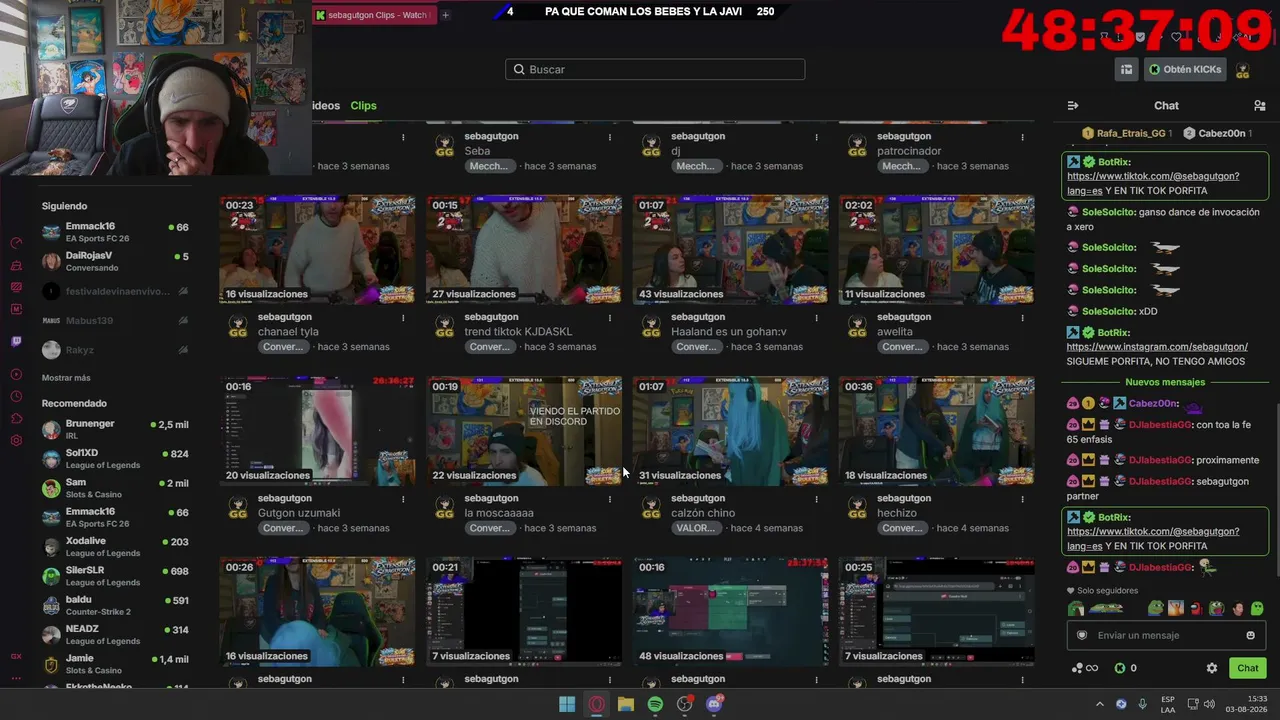Click the Buscar search field

(655, 69)
